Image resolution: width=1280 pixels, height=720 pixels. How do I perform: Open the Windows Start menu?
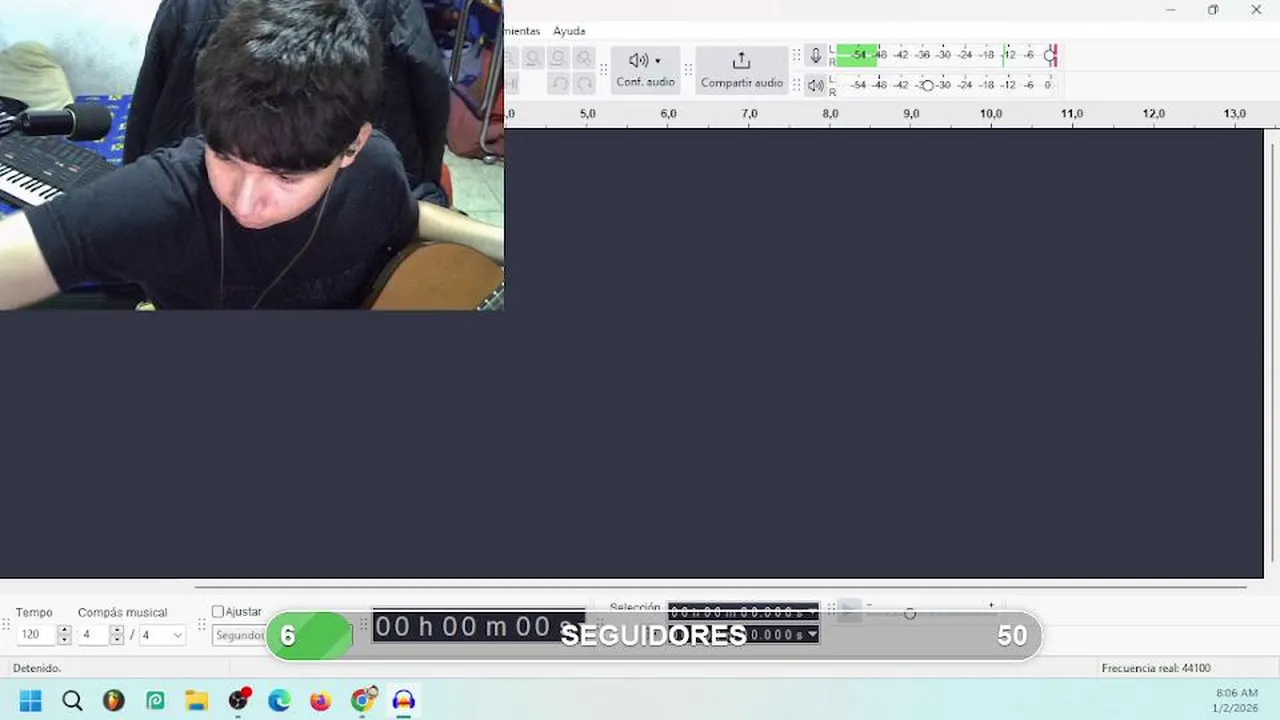(31, 701)
